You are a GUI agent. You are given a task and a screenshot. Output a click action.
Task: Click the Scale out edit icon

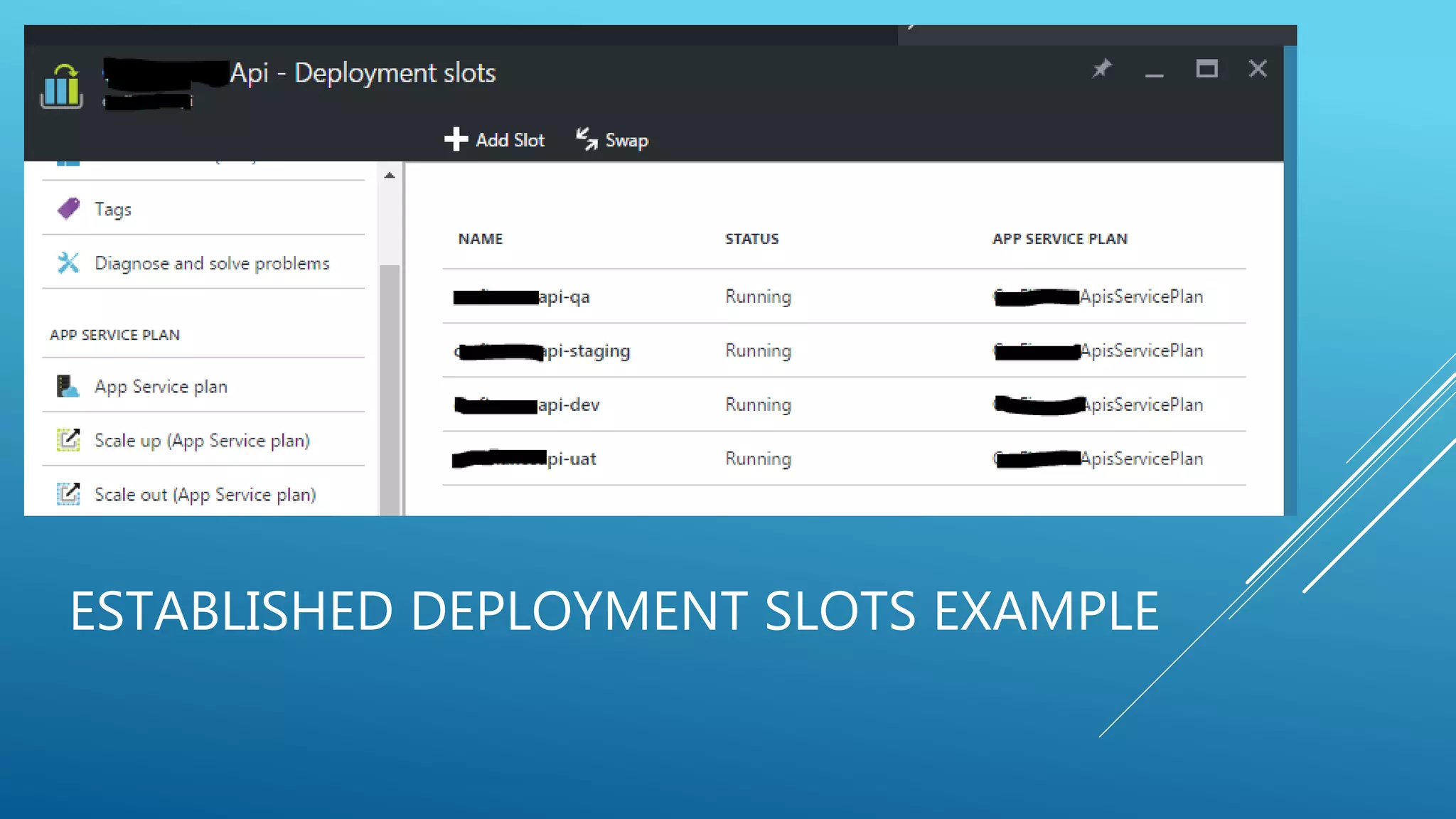coord(68,493)
